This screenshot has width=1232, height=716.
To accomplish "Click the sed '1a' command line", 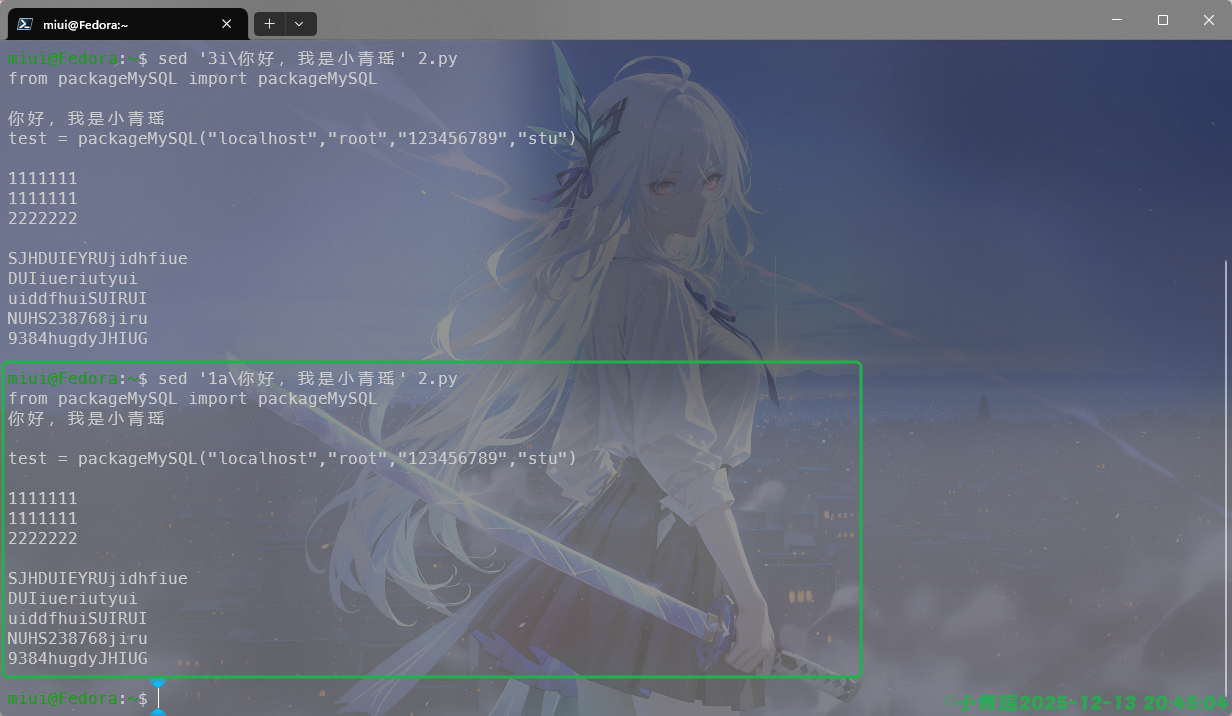I will 300,378.
